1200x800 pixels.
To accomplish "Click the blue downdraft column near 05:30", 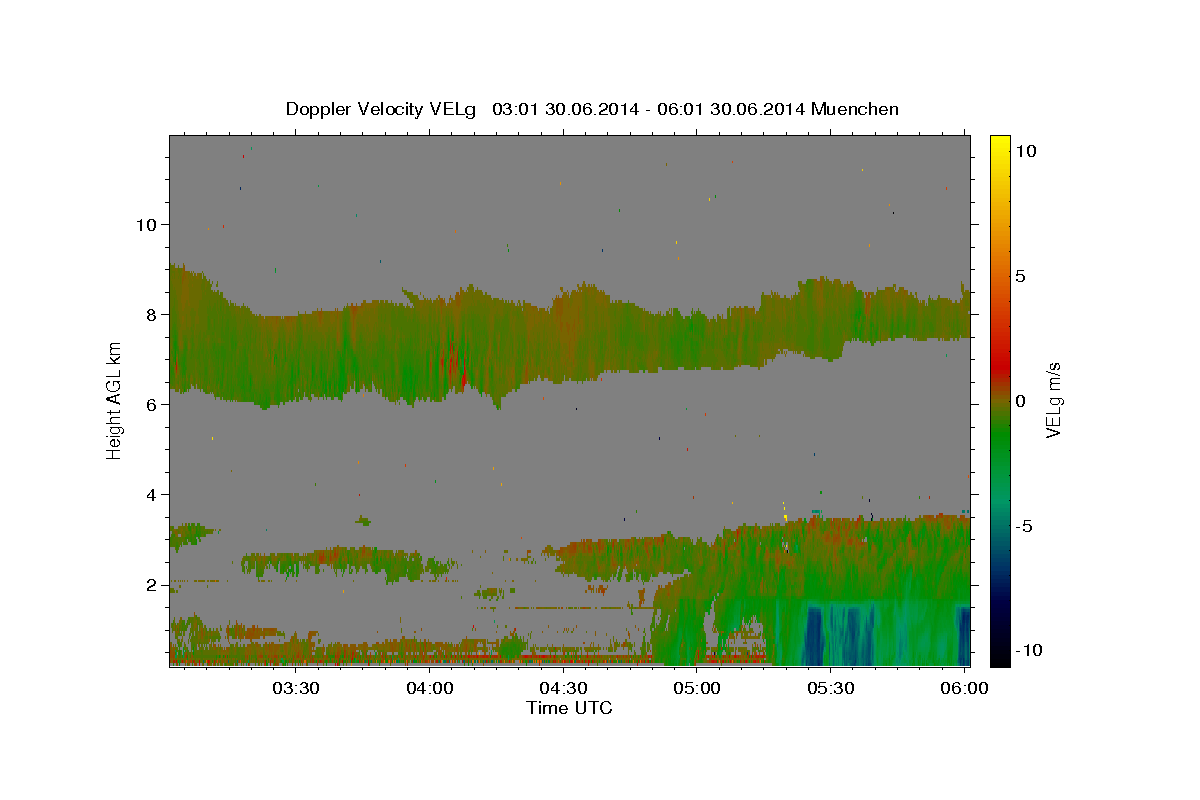I will pyautogui.click(x=815, y=635).
